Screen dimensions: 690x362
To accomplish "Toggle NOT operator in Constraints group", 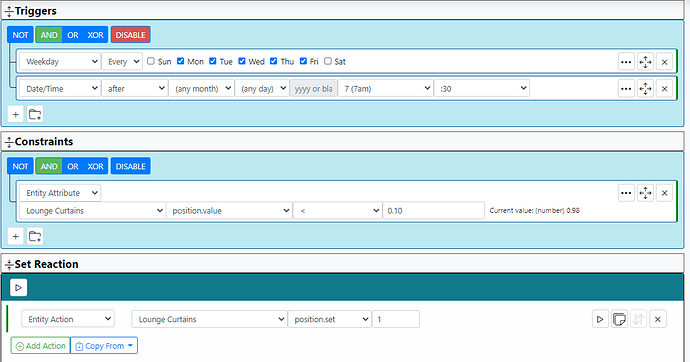I will [x=20, y=166].
